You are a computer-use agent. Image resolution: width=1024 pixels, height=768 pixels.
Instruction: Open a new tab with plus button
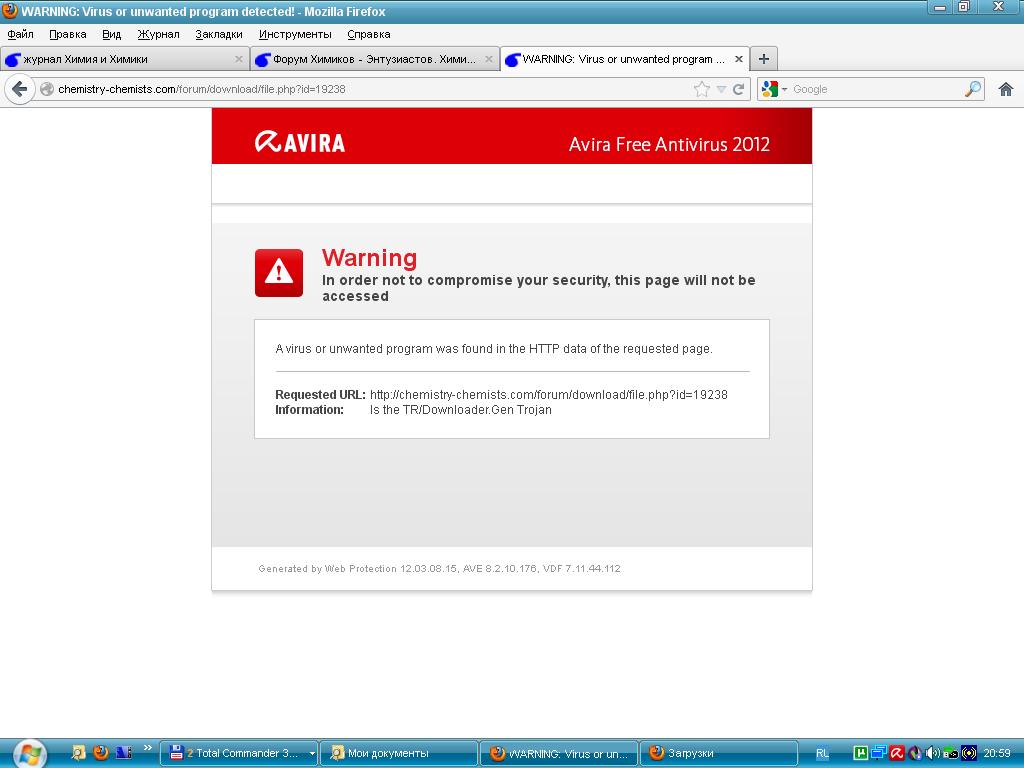(763, 59)
